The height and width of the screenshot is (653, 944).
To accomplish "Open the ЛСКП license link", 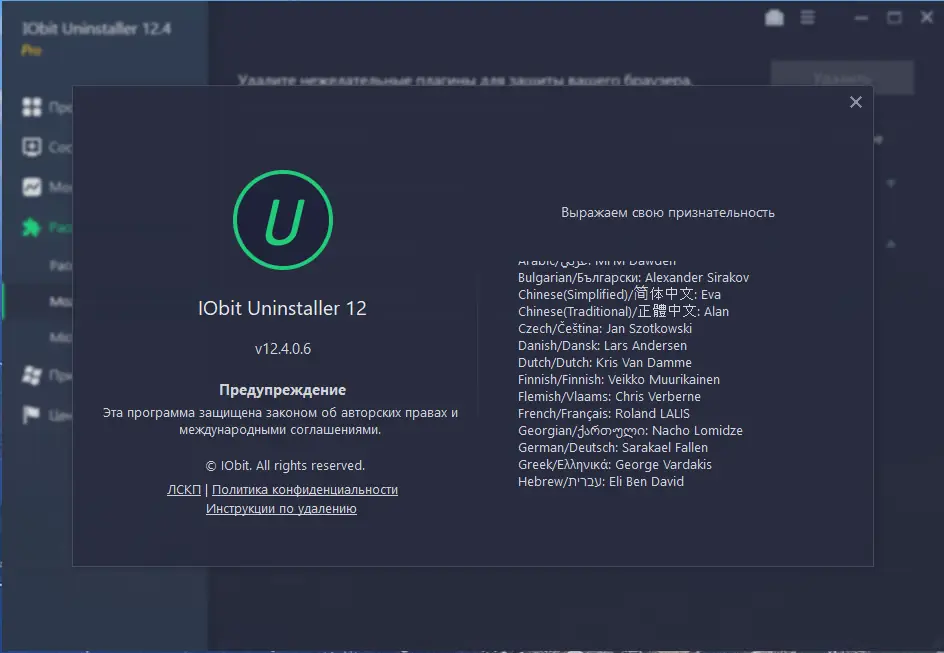I will (184, 490).
